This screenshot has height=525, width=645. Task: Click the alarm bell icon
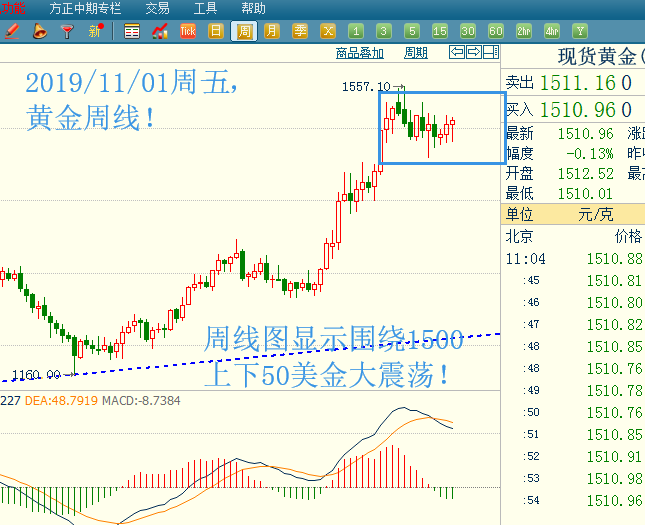[39, 31]
